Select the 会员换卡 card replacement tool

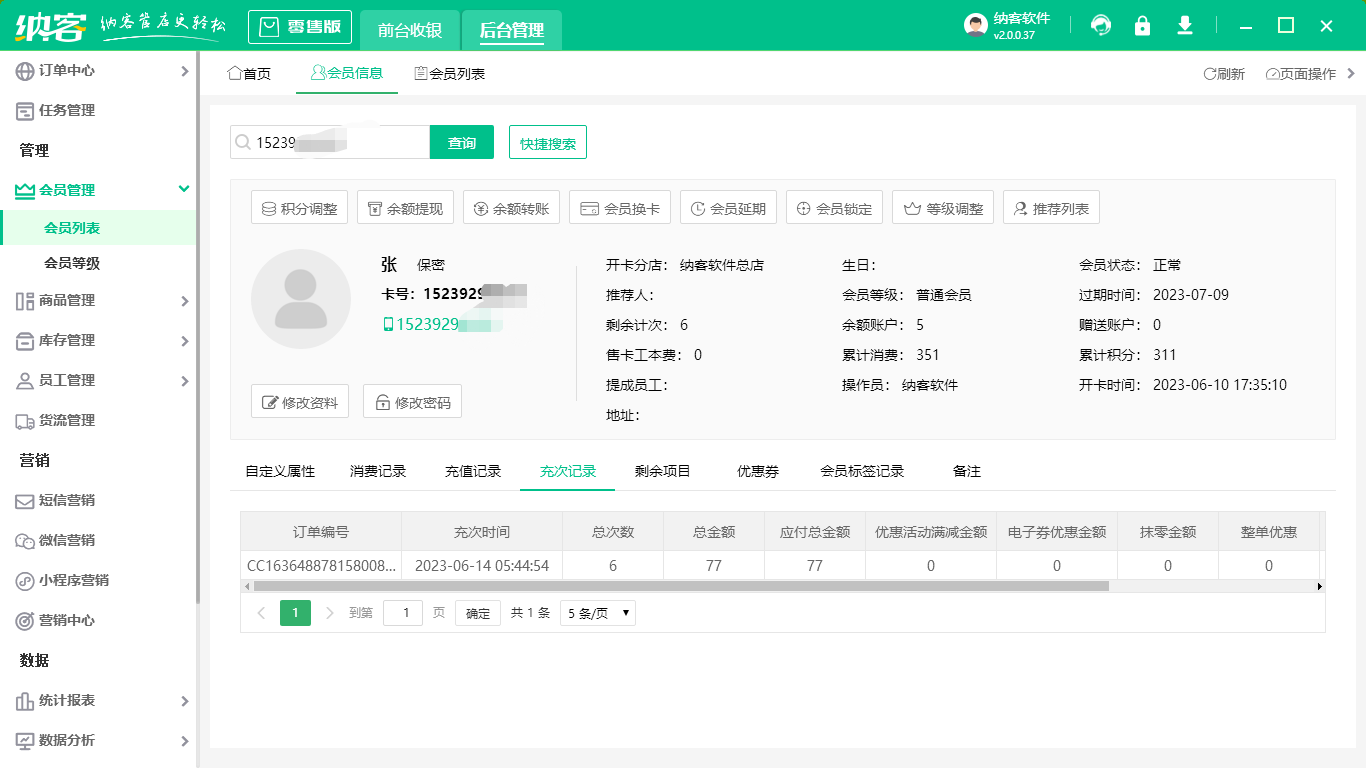coord(619,207)
